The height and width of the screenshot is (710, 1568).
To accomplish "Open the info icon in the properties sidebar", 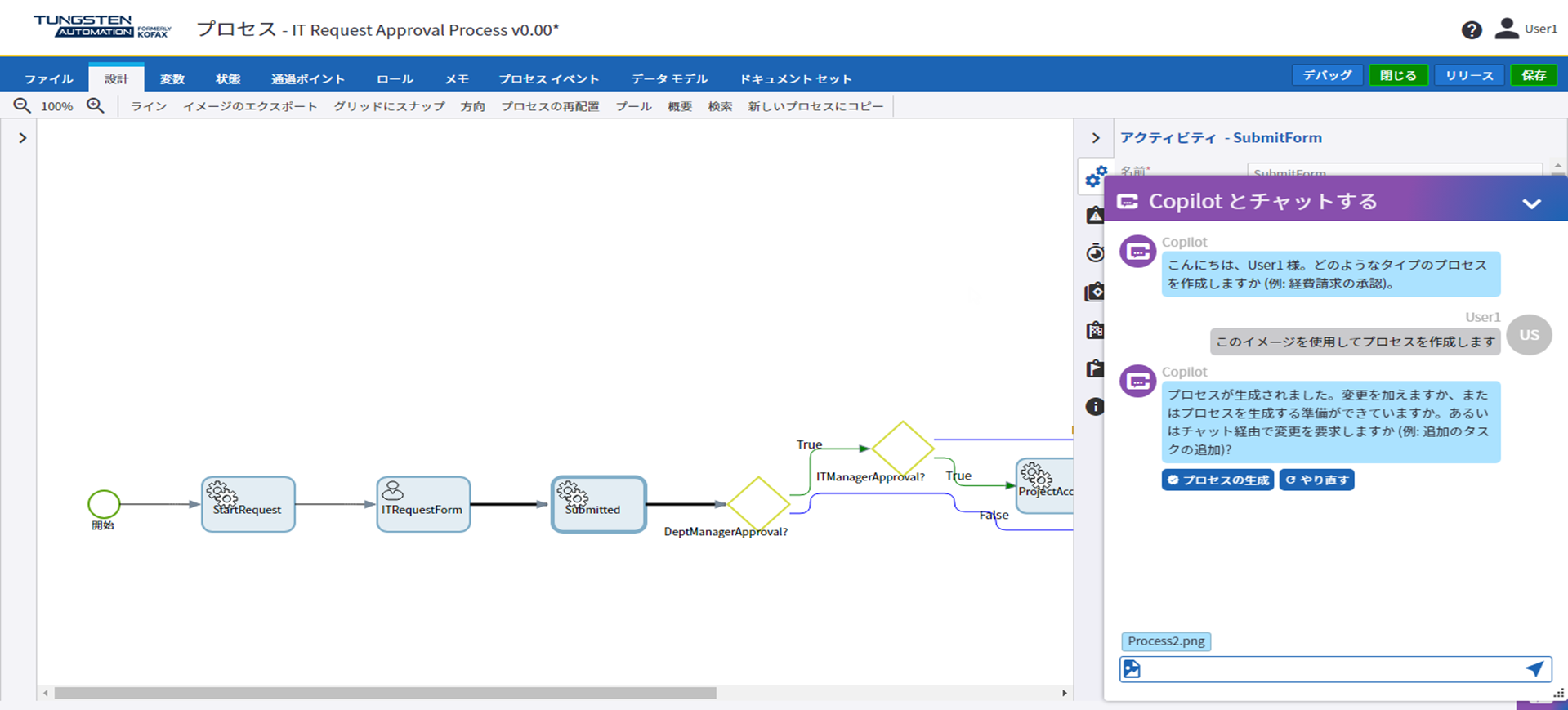I will click(1095, 407).
